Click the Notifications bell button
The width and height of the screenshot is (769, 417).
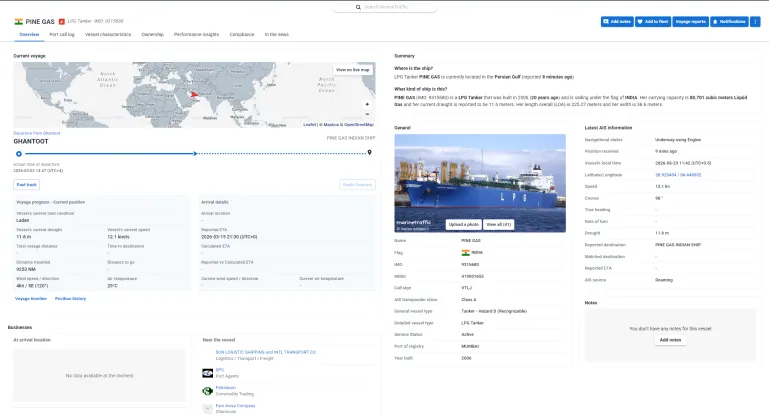(x=730, y=21)
